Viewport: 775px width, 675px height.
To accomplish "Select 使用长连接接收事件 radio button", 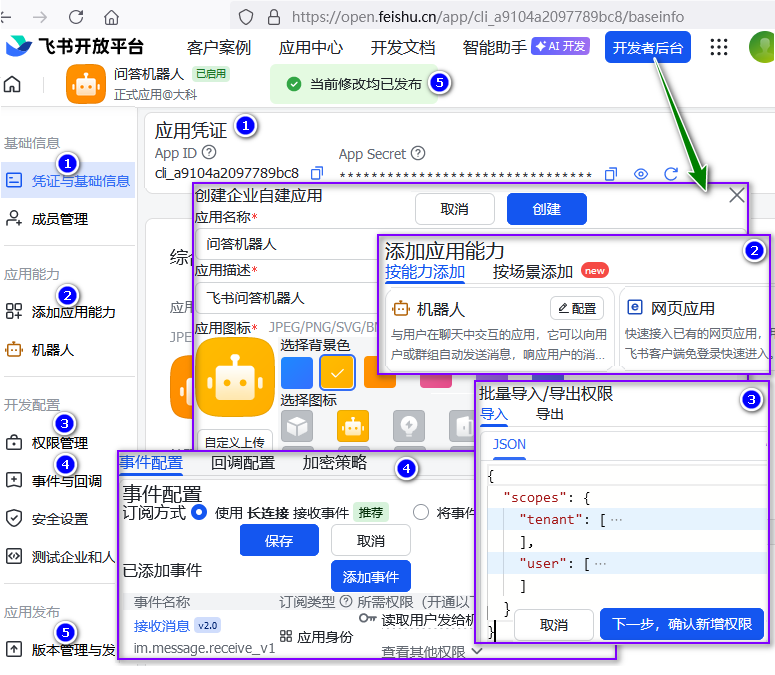I will click(199, 512).
